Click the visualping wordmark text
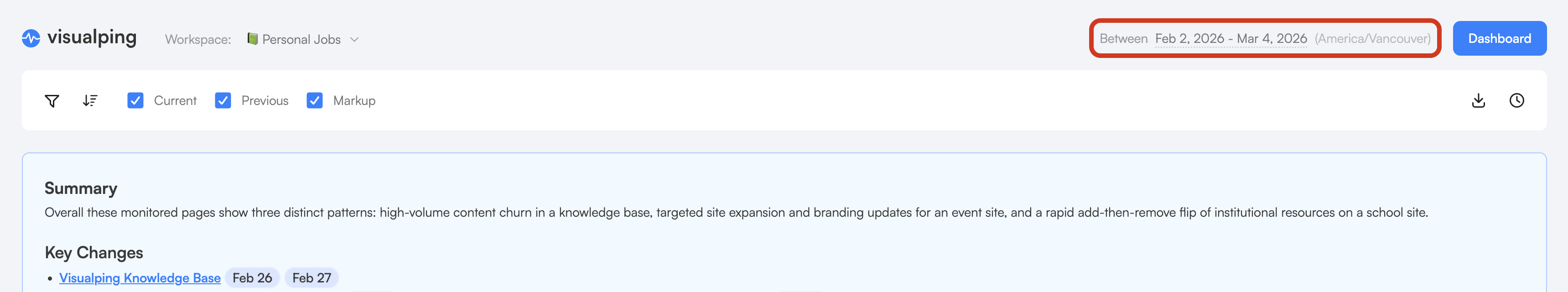The width and height of the screenshot is (1568, 292). [x=92, y=38]
